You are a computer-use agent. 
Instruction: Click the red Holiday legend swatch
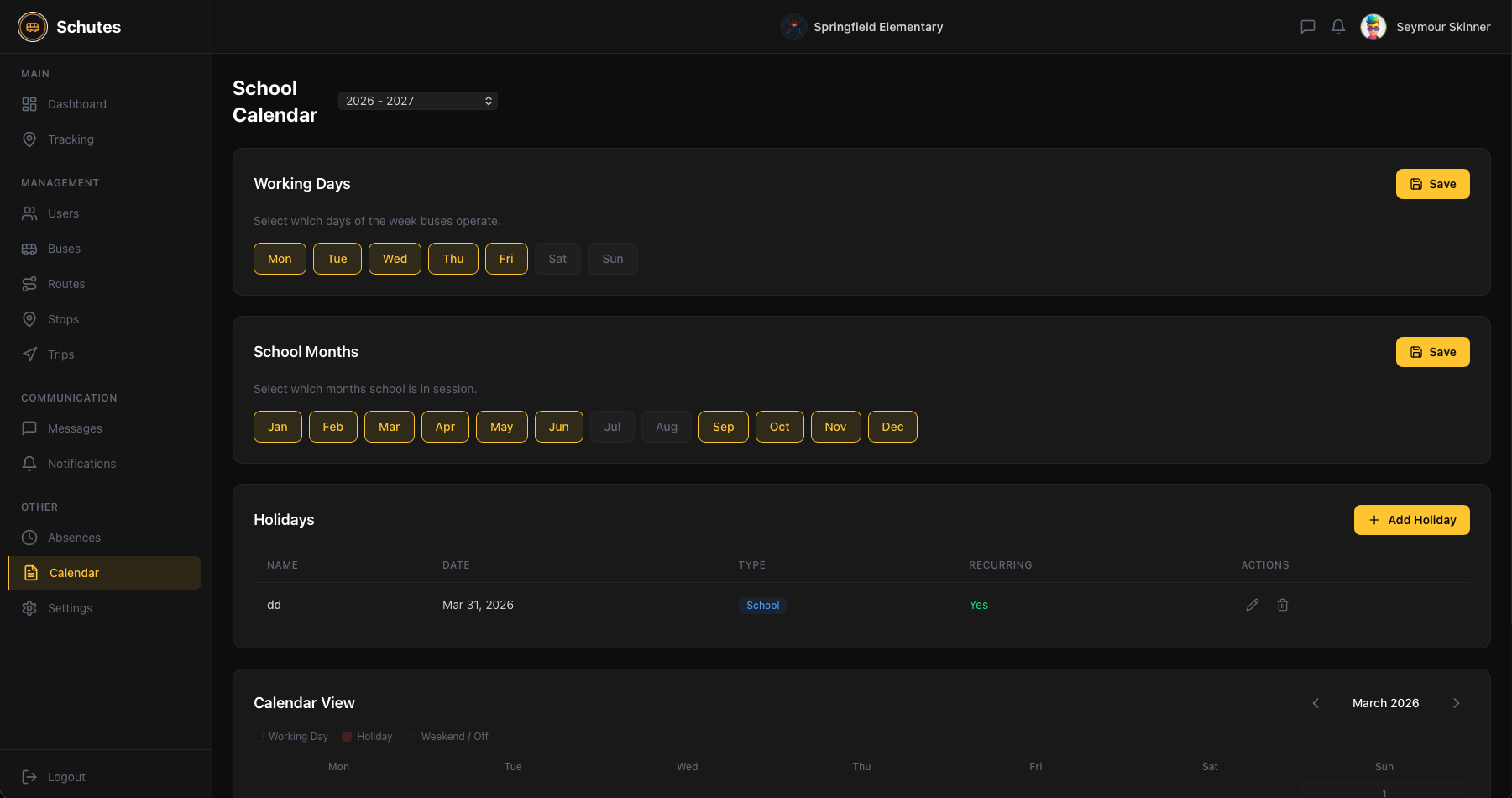coord(347,737)
